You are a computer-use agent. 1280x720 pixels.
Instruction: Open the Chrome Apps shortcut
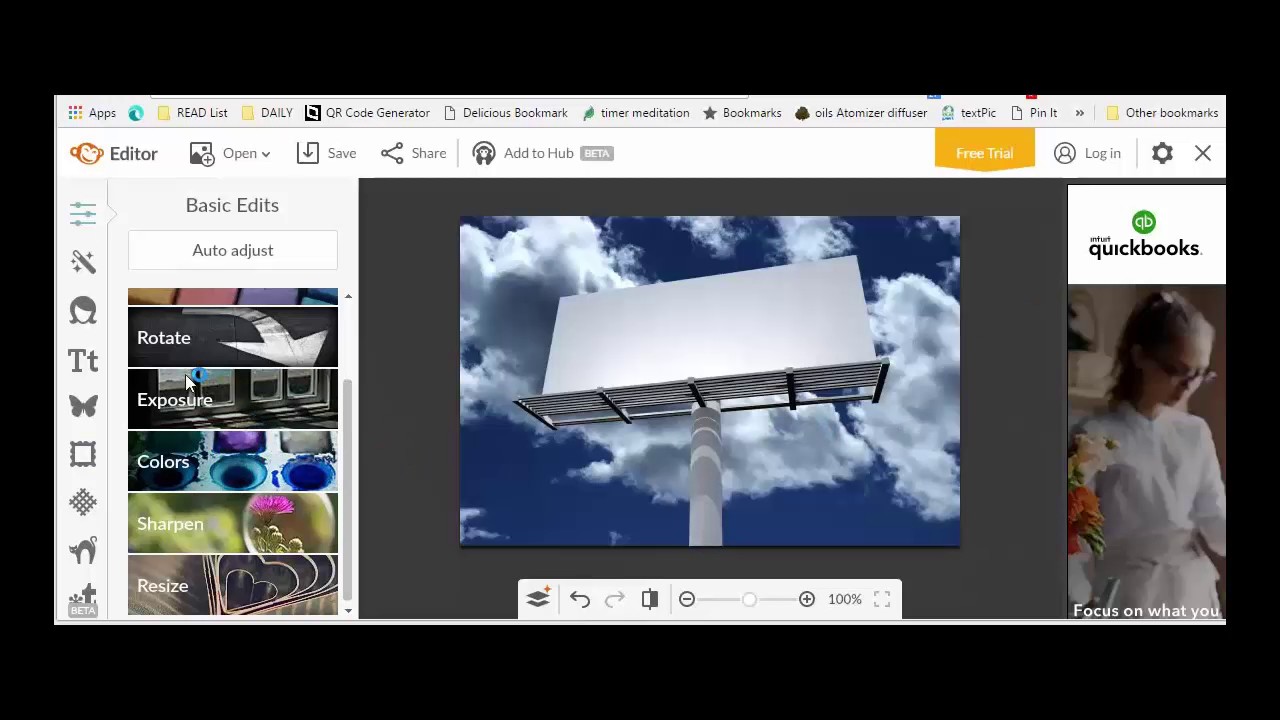tap(92, 113)
